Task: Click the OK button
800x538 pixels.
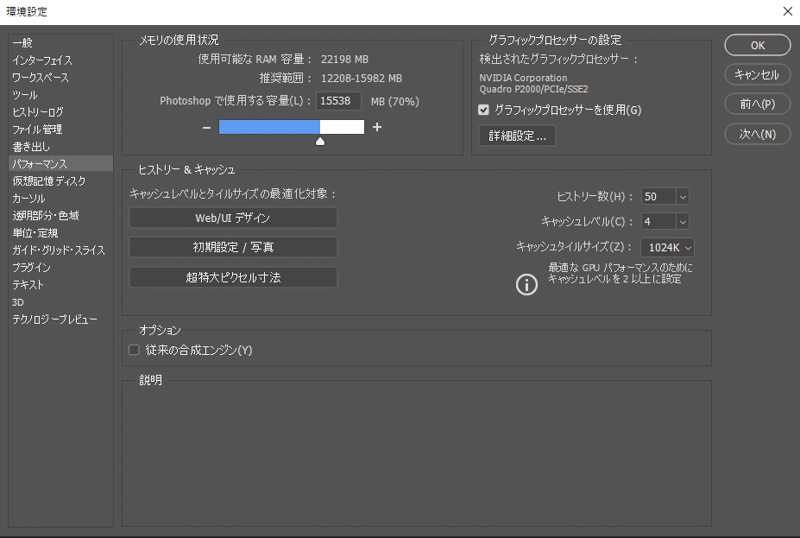Action: pos(757,45)
